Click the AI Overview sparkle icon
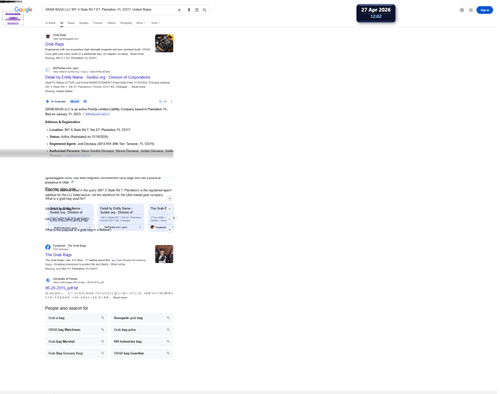 click(47, 101)
